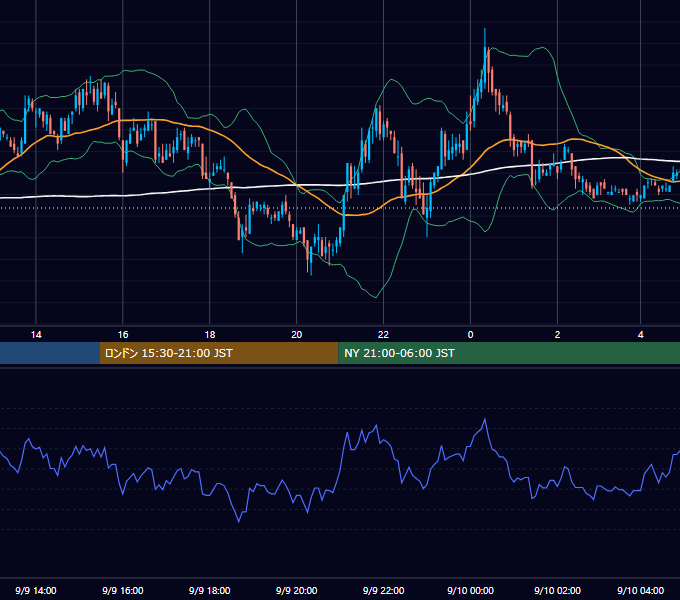Image resolution: width=680 pixels, height=600 pixels.
Task: Click the 9/9 20:00 date label
Action: pyautogui.click(x=297, y=590)
